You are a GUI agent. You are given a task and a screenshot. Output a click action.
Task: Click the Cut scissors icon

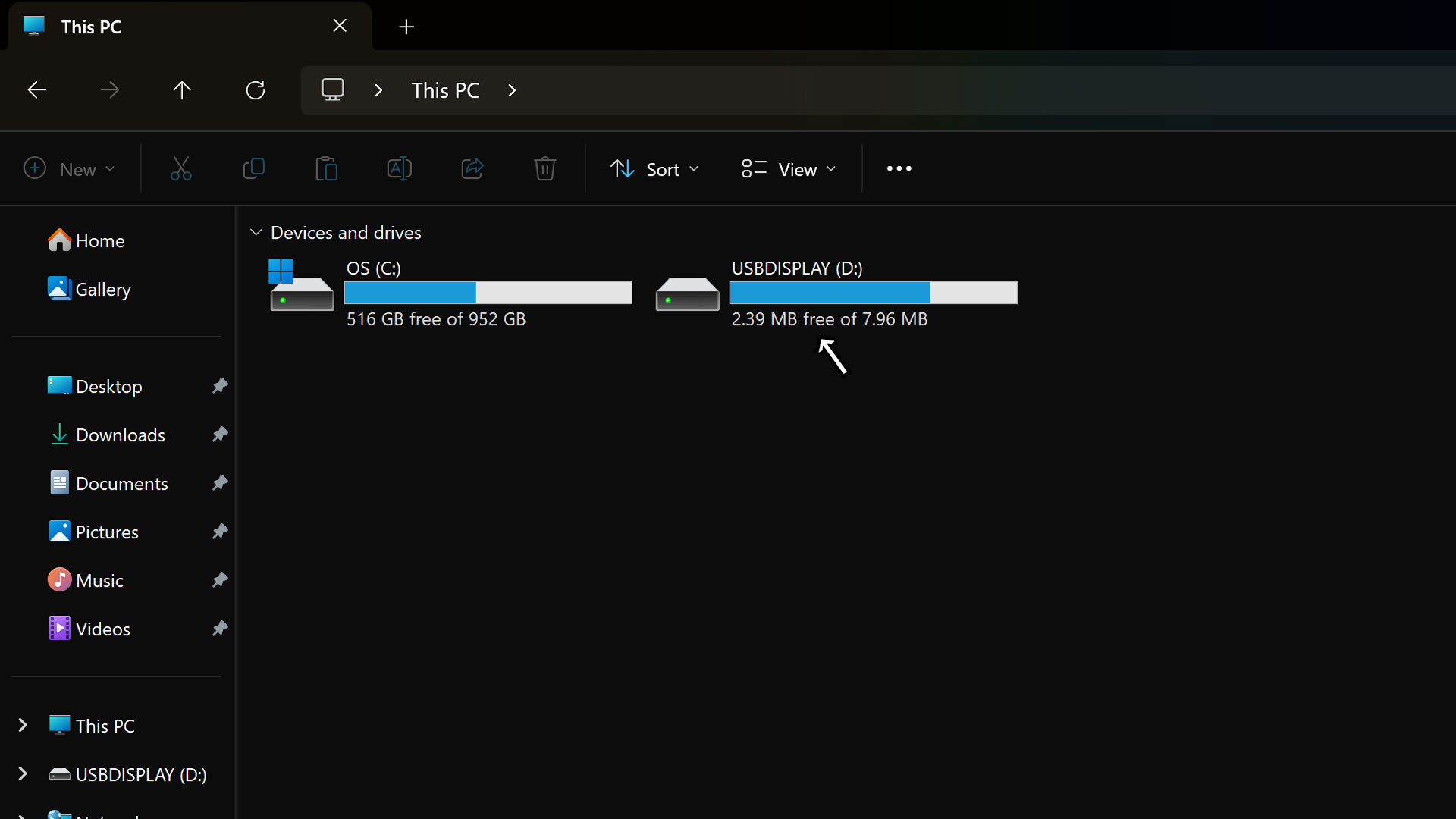(x=180, y=168)
